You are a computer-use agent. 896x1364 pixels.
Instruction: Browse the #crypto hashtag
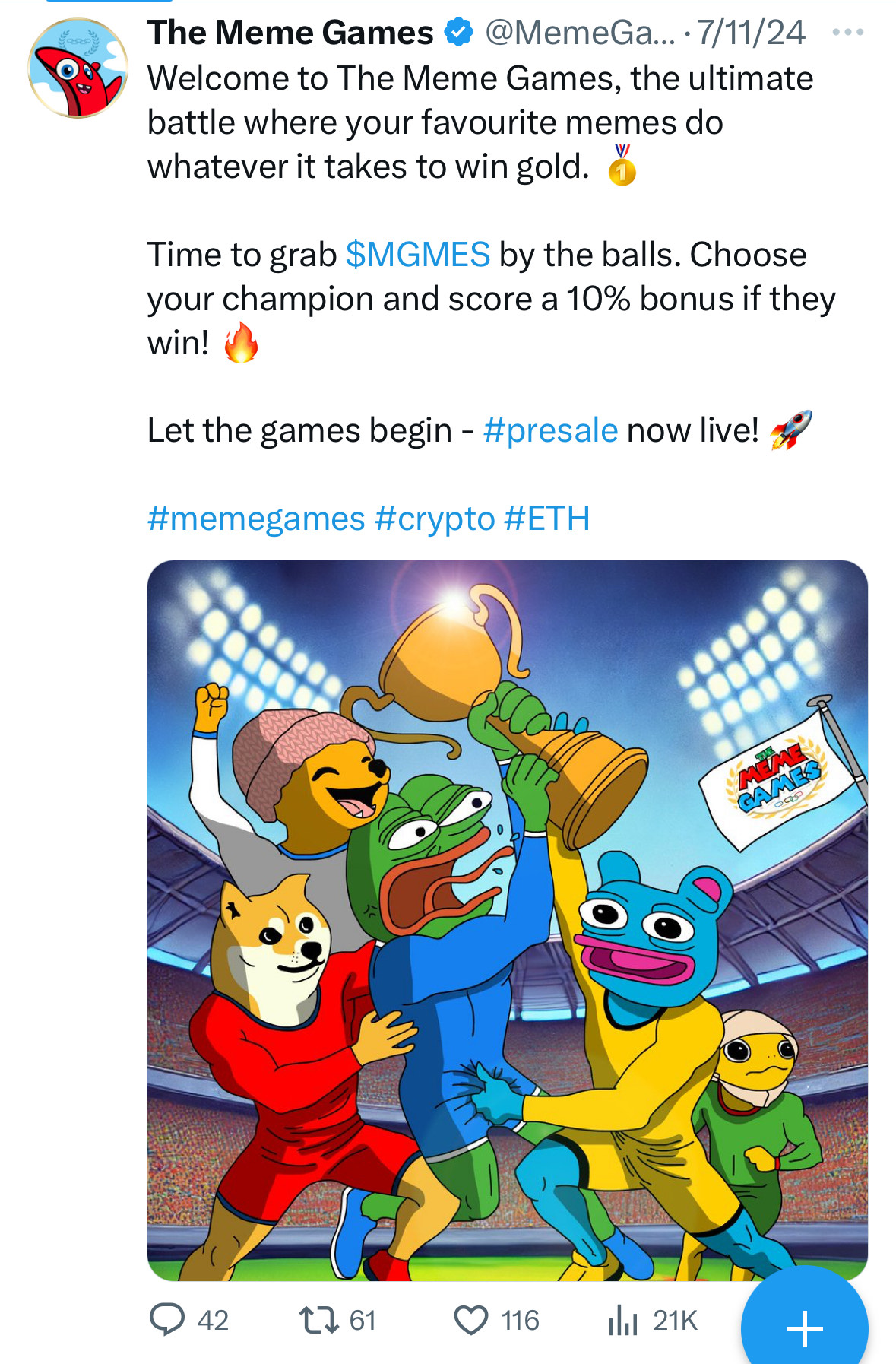coord(434,517)
